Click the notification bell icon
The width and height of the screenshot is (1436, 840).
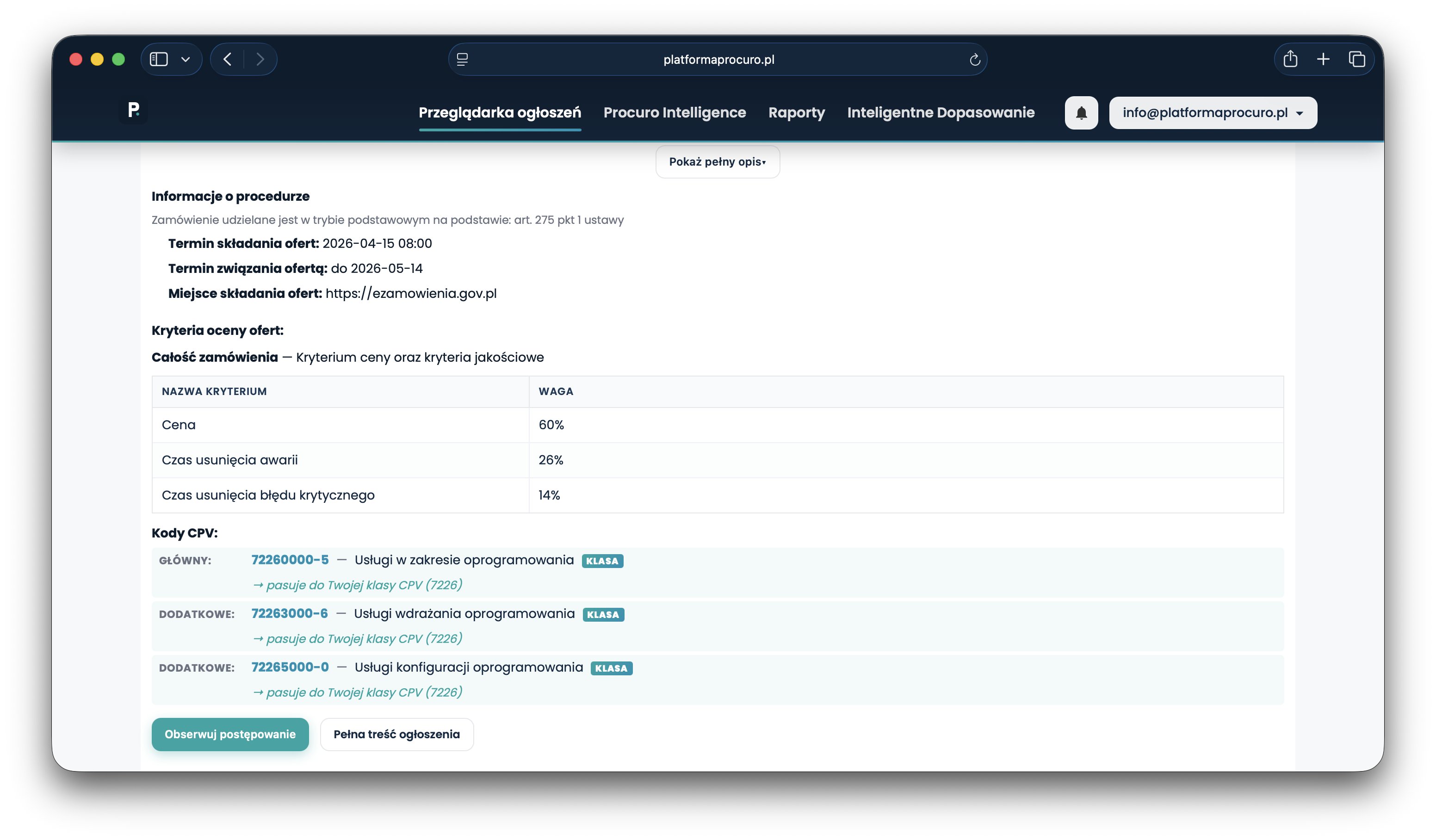pos(1081,113)
